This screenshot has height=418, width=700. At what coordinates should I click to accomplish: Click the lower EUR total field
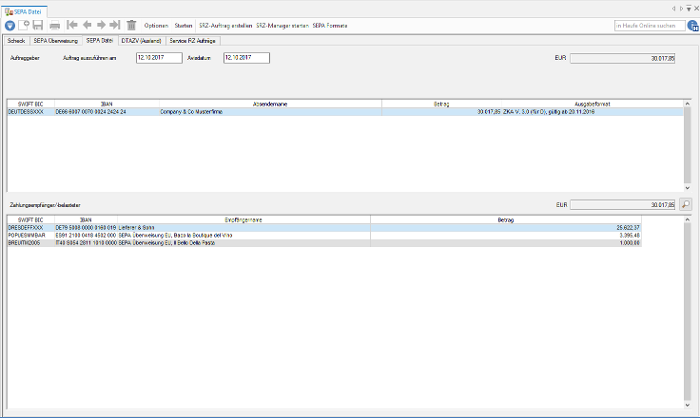(x=622, y=205)
